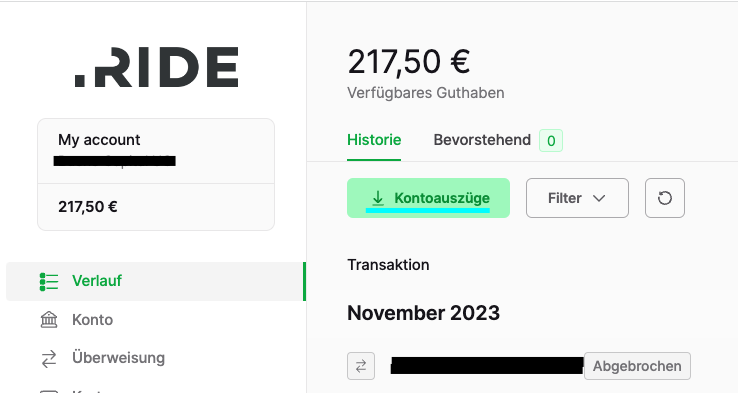Viewport: 738px width, 393px height.
Task: Select the My account card
Action: (156, 175)
